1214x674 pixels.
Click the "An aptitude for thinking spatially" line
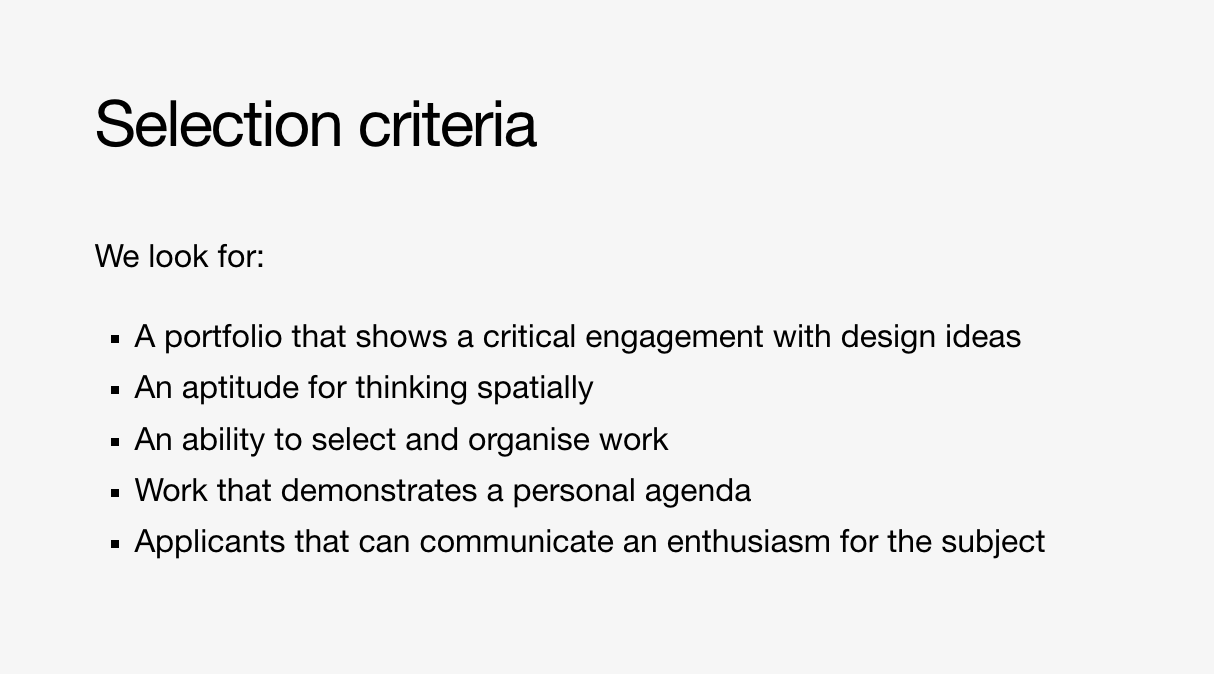click(363, 387)
